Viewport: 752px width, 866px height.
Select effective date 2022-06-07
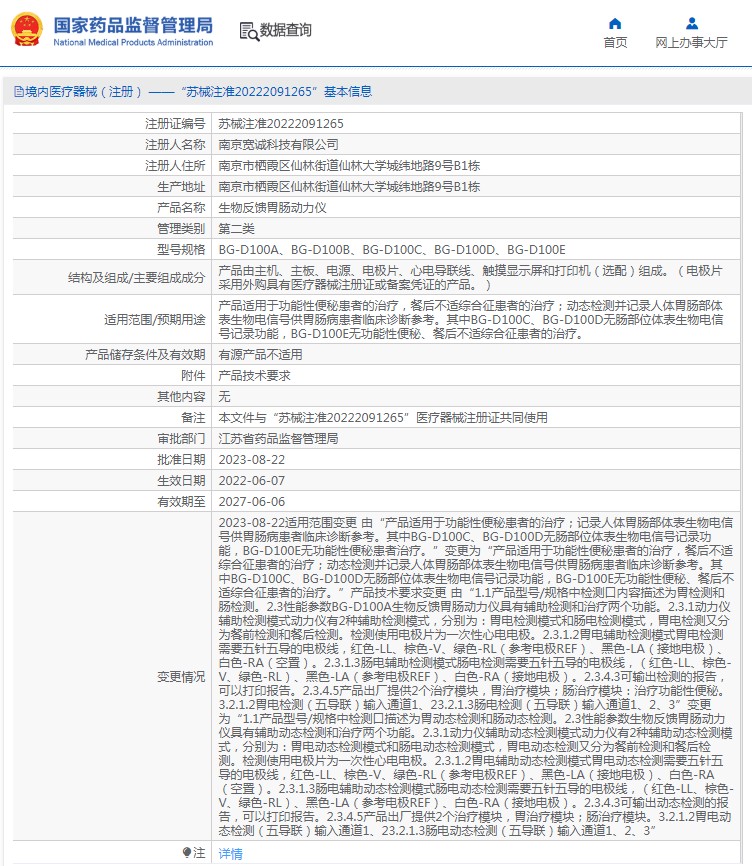[252, 480]
